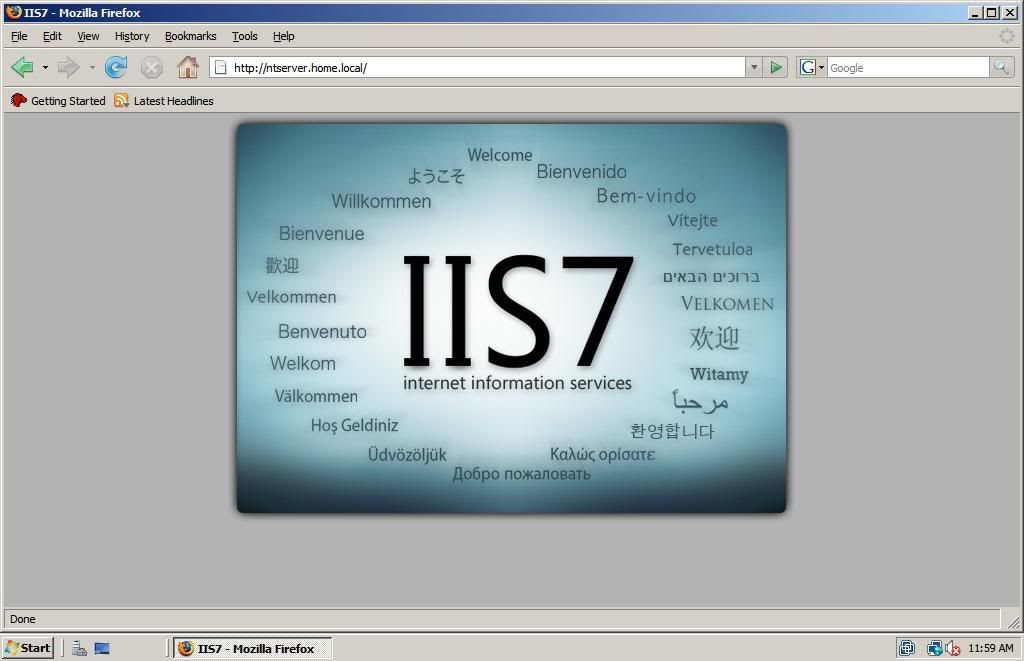This screenshot has height=661, width=1024.
Task: Click the 11:59 AM clock
Action: click(991, 648)
